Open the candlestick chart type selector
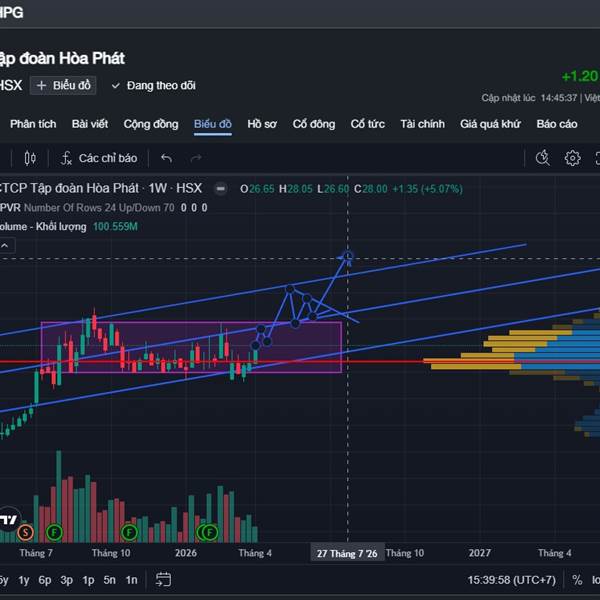 point(30,158)
